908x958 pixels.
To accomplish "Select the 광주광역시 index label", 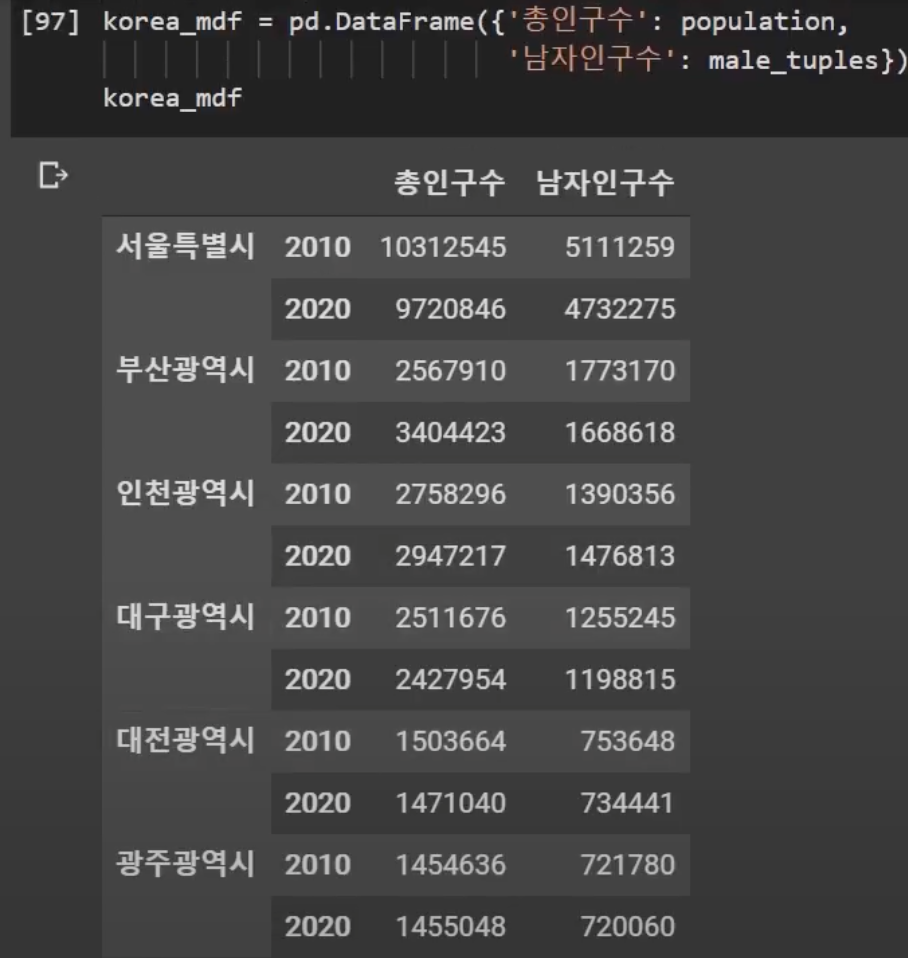I will pyautogui.click(x=185, y=863).
